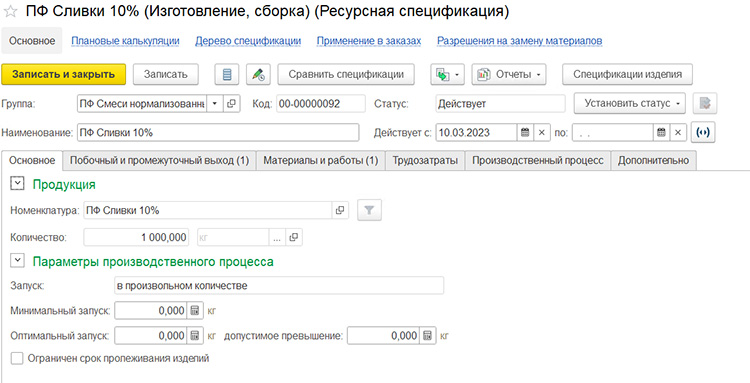The image size is (750, 383).
Task: Add specification to favorites with star icon
Action: 10,12
